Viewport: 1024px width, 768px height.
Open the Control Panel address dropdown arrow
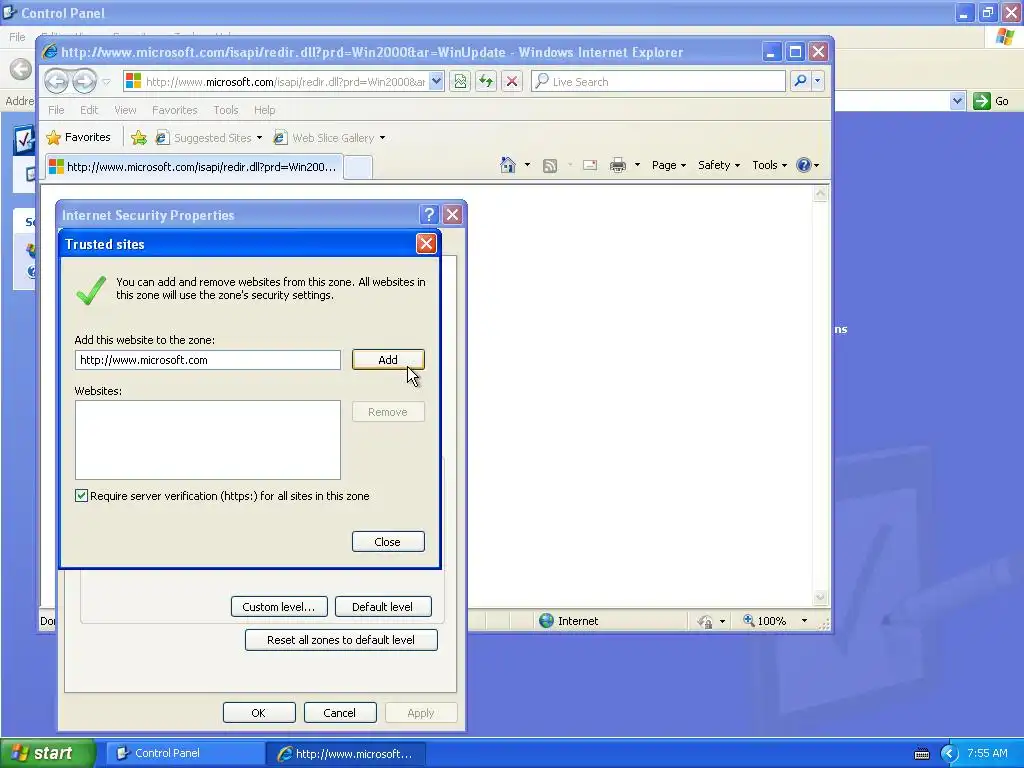point(957,101)
